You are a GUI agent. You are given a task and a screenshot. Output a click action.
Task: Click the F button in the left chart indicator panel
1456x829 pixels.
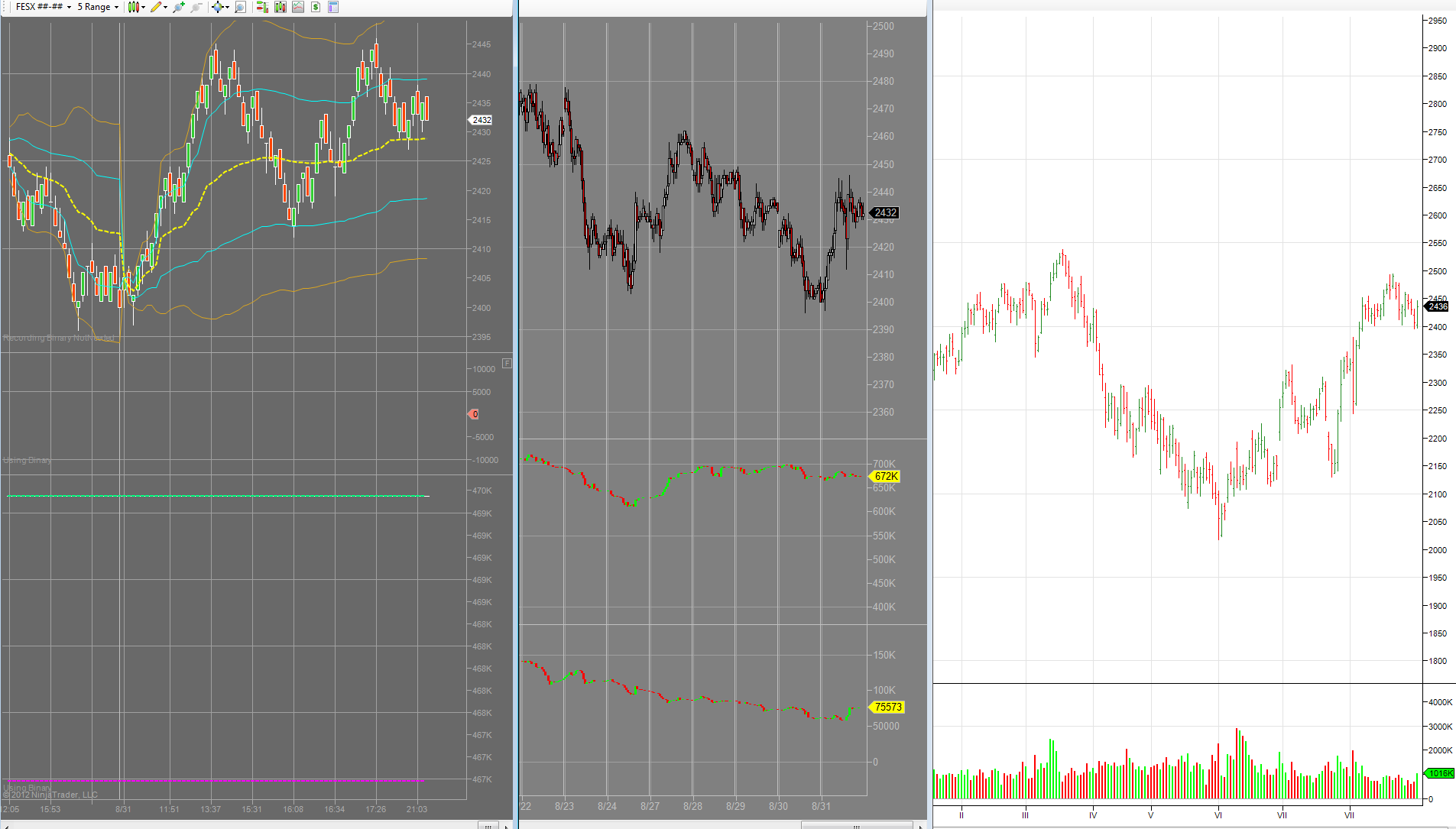point(507,363)
